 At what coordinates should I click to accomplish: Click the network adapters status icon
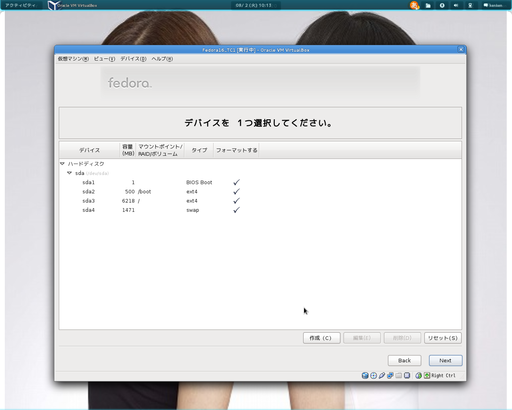point(390,375)
